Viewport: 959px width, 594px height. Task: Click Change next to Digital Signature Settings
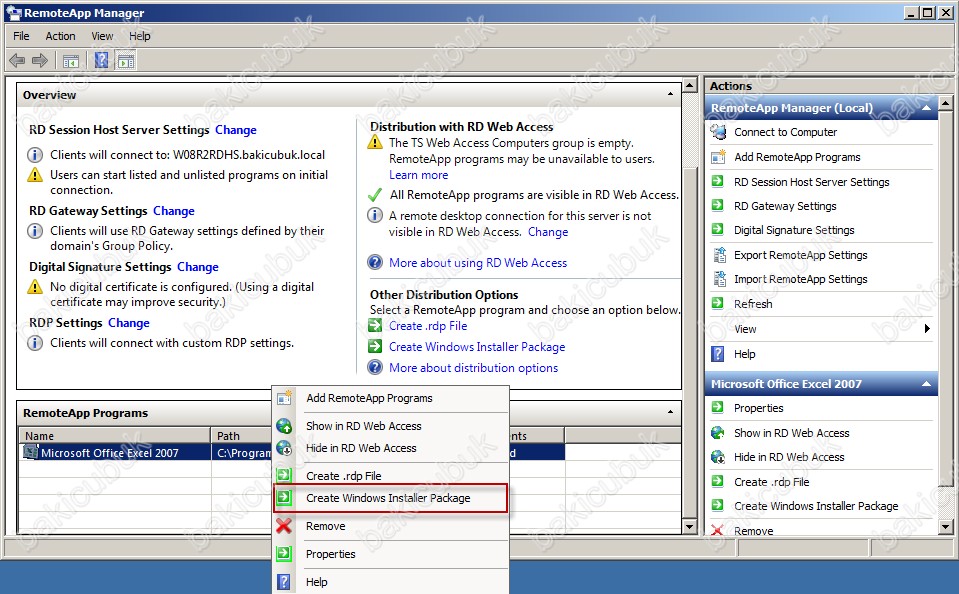coord(198,267)
